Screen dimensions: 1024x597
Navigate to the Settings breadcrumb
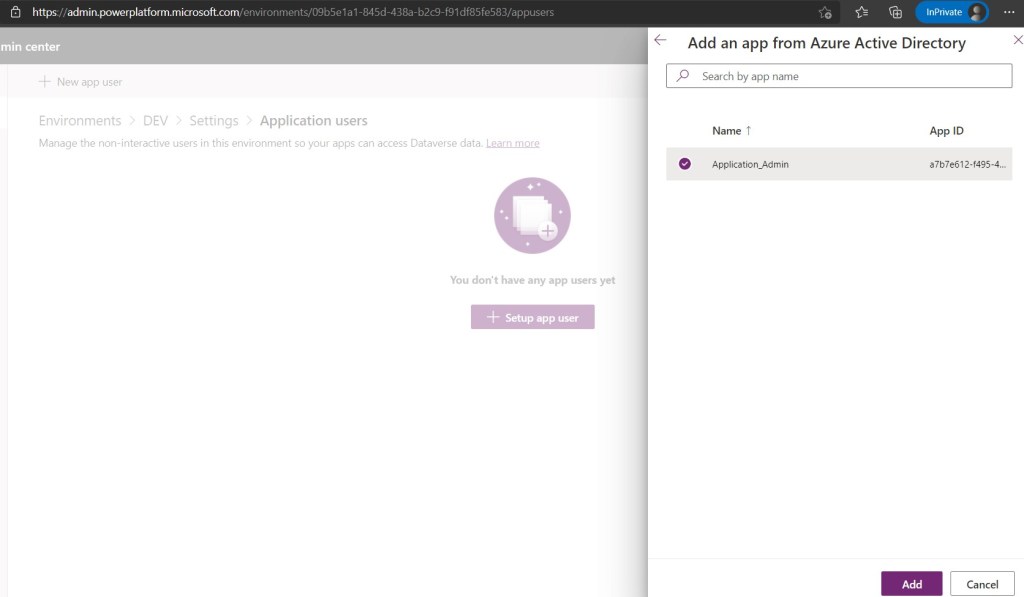pos(214,121)
